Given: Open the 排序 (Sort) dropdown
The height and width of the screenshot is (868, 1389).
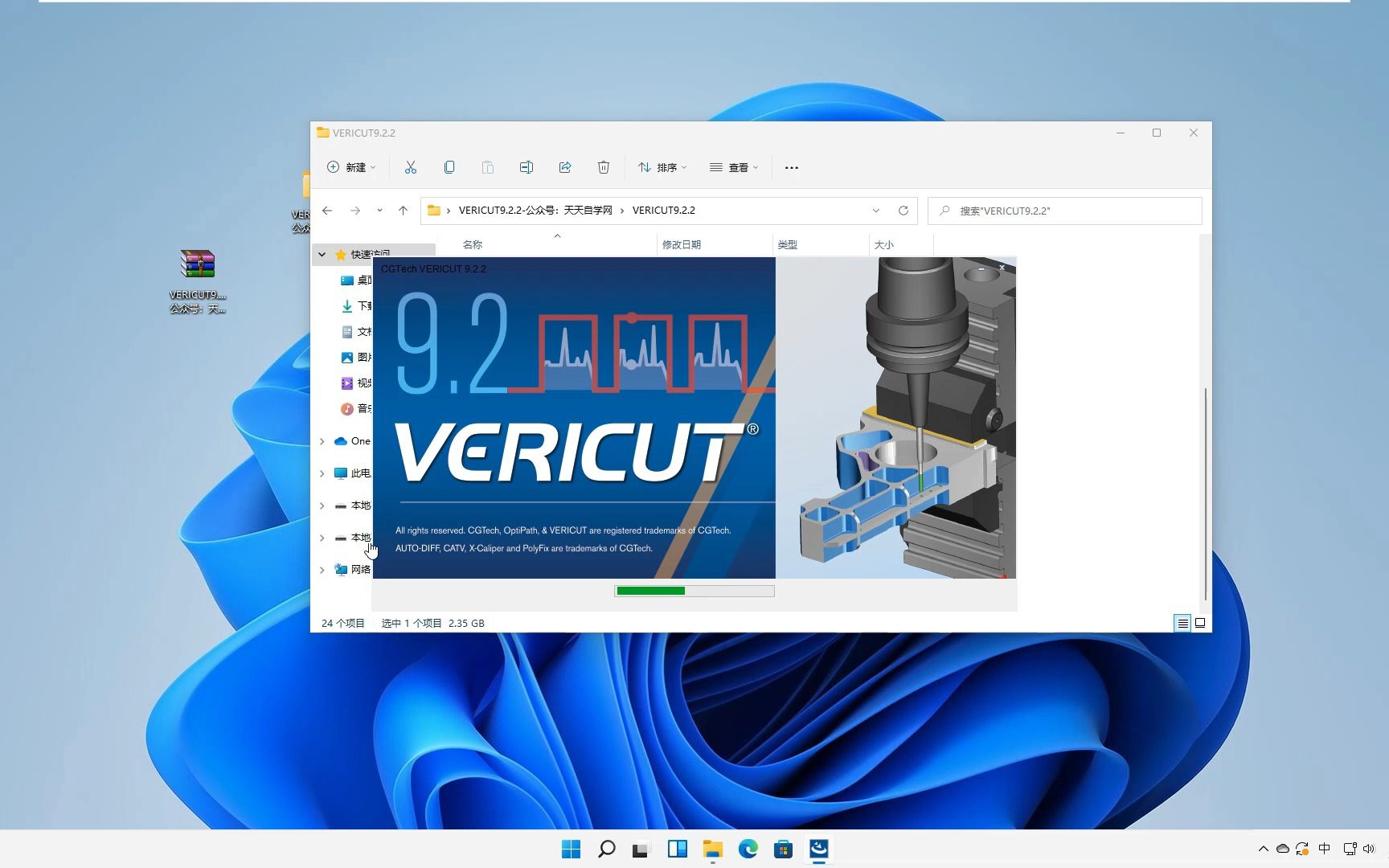Looking at the screenshot, I should pos(662,167).
